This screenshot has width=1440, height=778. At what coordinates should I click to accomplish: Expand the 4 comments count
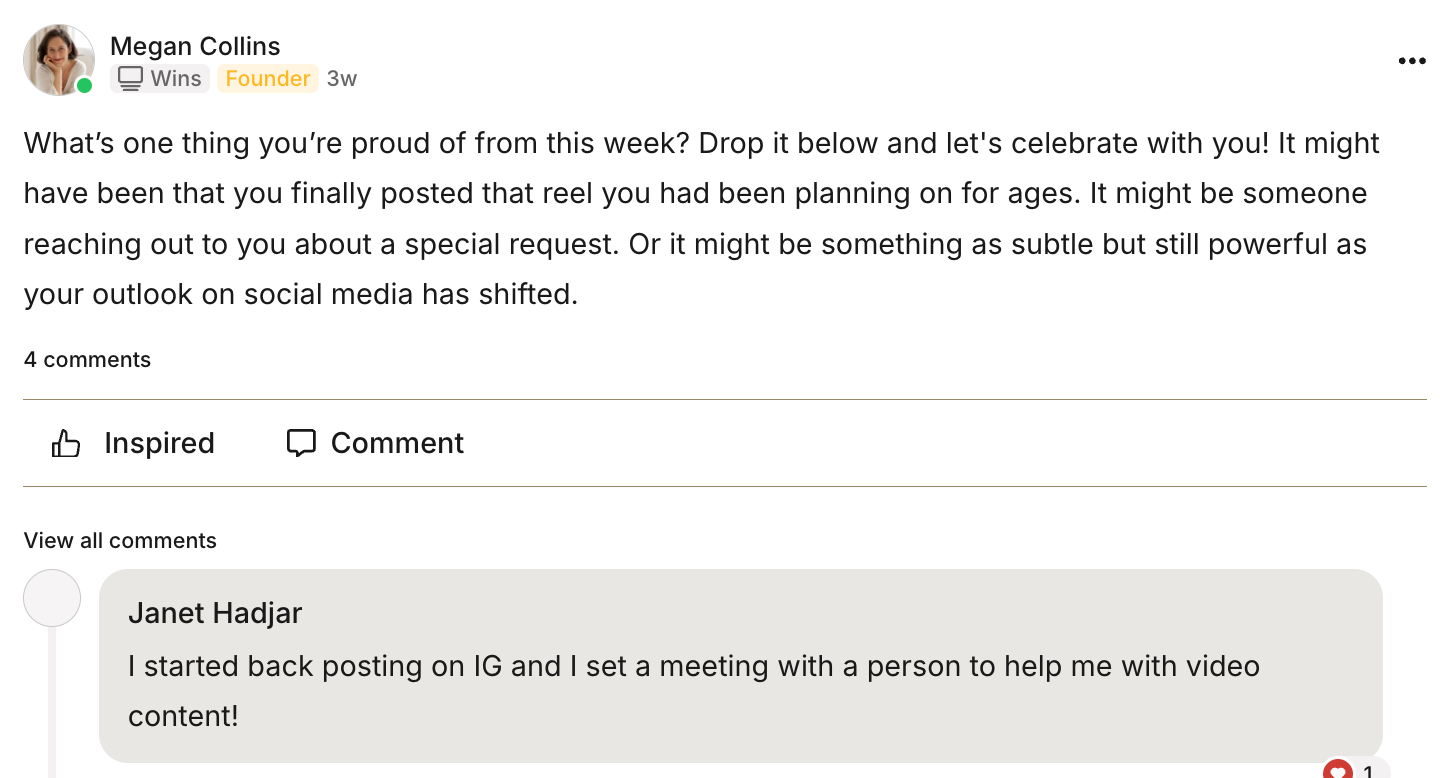pyautogui.click(x=87, y=359)
